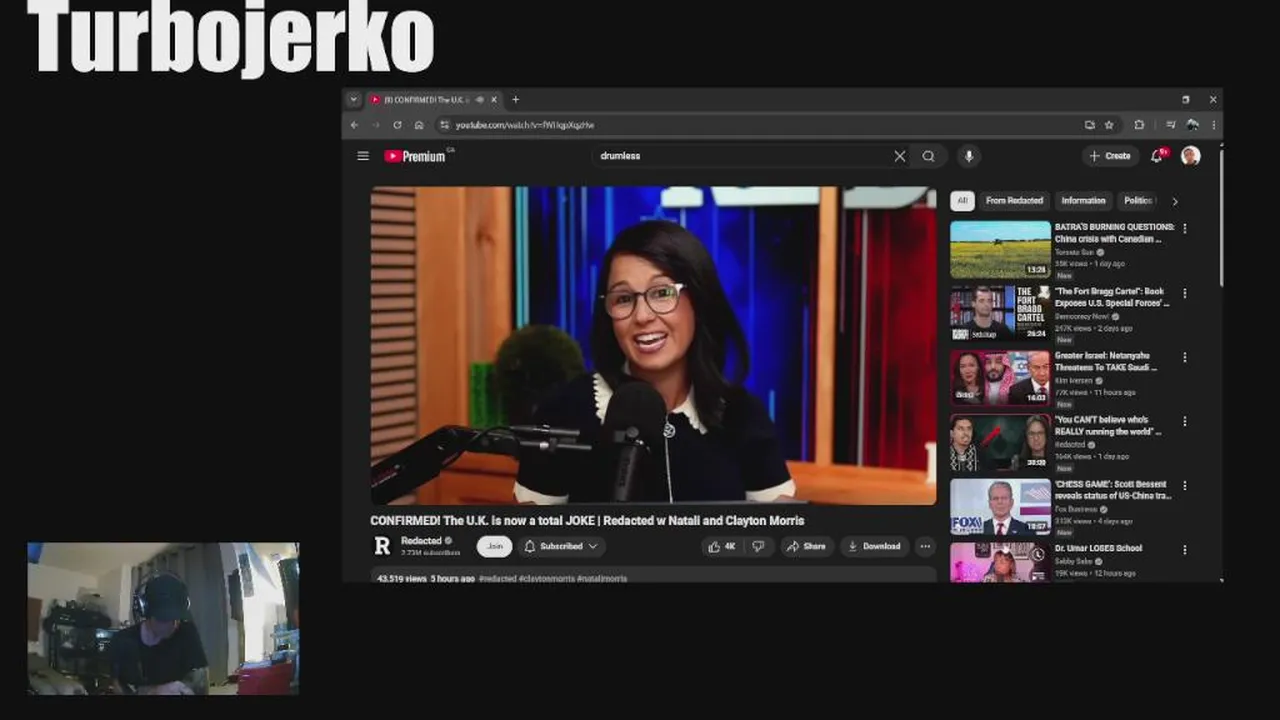Open options menu for BATRA'S BURNING QUESTIONS

(x=1185, y=229)
